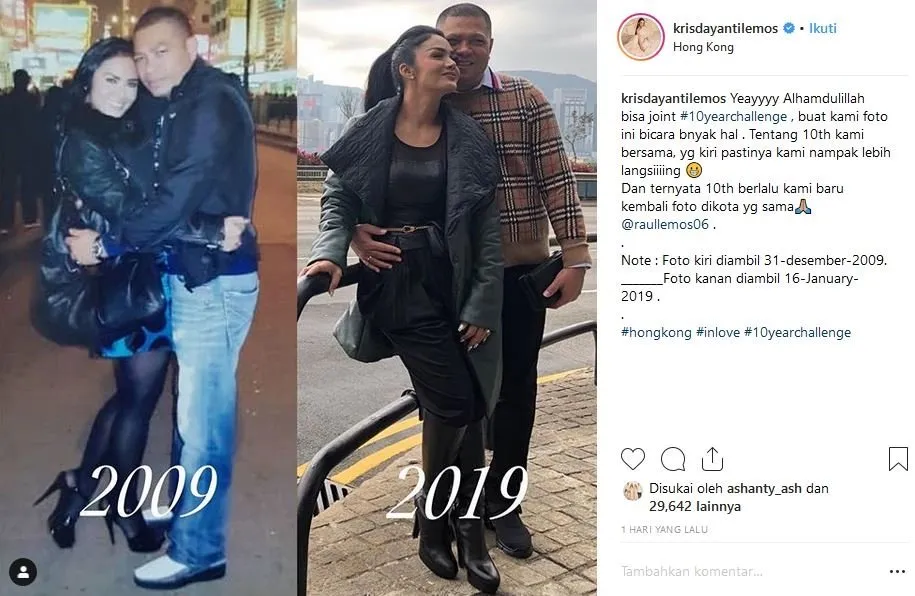Open the #hongkong hashtag
The height and width of the screenshot is (596, 915).
(656, 333)
